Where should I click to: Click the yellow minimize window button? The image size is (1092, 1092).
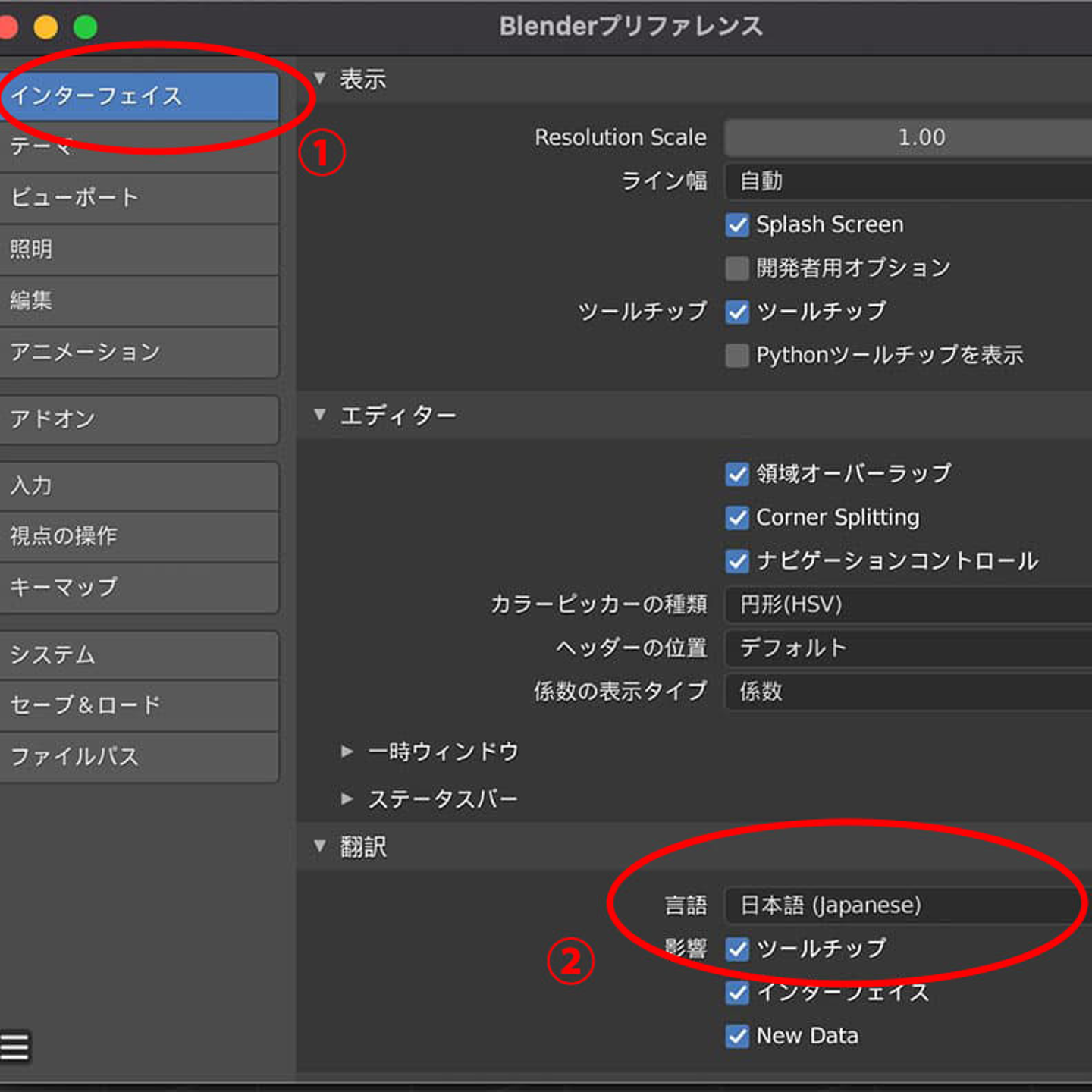(x=45, y=27)
